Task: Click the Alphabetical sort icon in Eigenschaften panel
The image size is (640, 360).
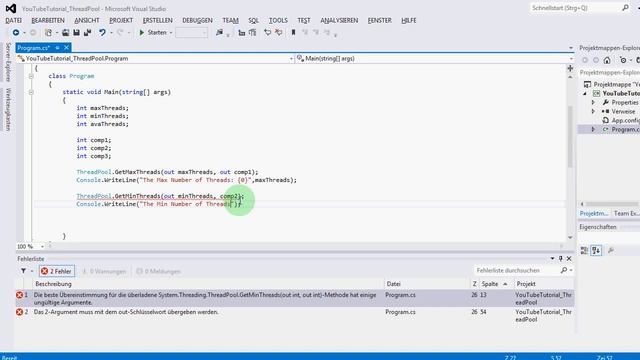Action: point(596,250)
